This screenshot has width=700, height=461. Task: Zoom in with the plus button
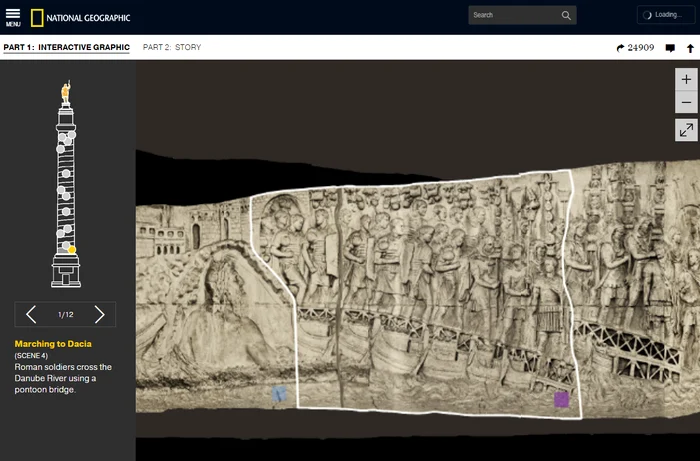point(686,79)
